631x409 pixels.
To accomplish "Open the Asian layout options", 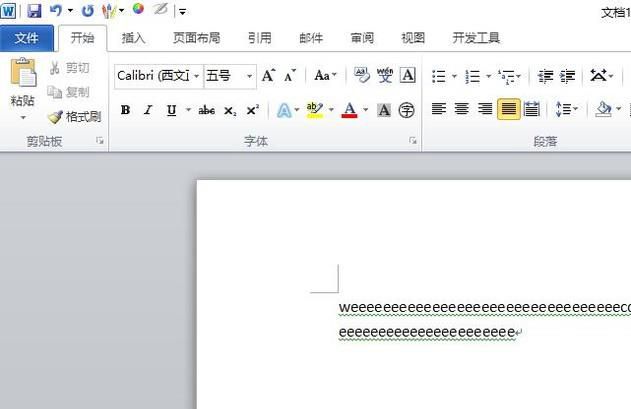I will pyautogui.click(x=602, y=76).
